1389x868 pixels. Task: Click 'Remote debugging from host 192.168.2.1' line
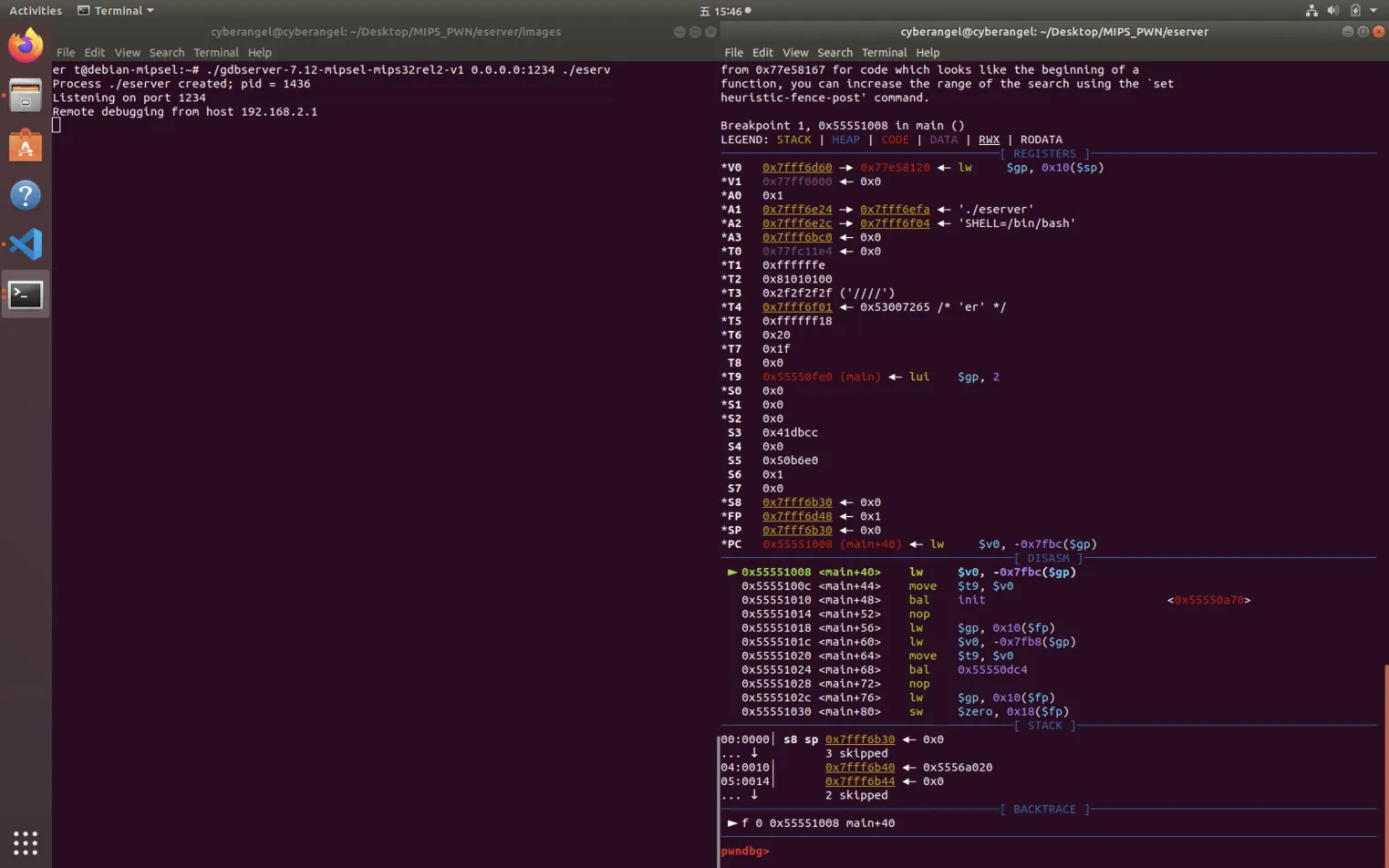click(185, 112)
